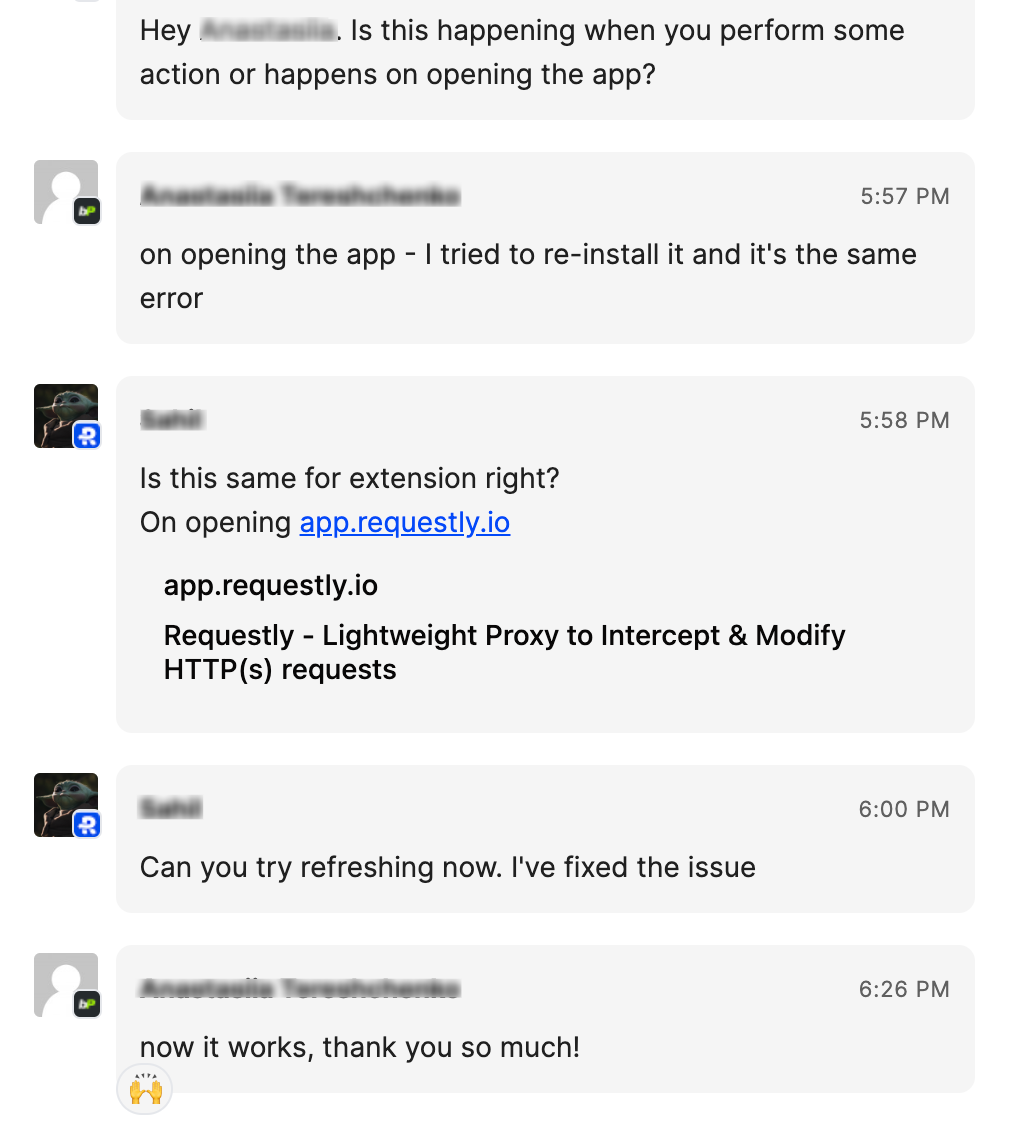The height and width of the screenshot is (1138, 1016).
Task: Click the bP badge on the 6:26 PM message avatar
Action: (x=87, y=1005)
